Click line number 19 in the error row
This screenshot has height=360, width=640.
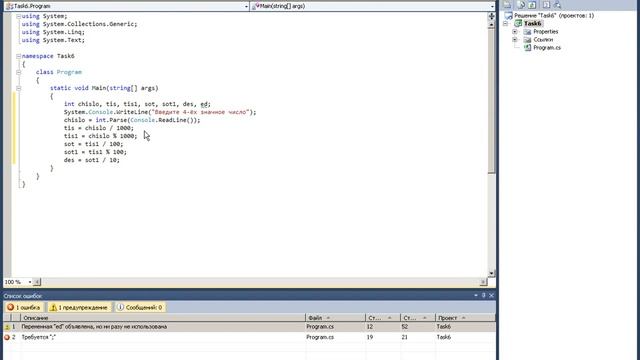click(370, 337)
